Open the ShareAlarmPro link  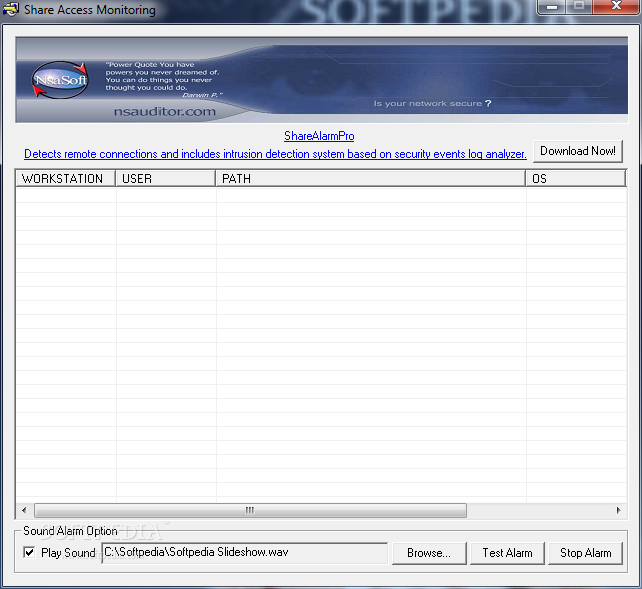tap(319, 136)
